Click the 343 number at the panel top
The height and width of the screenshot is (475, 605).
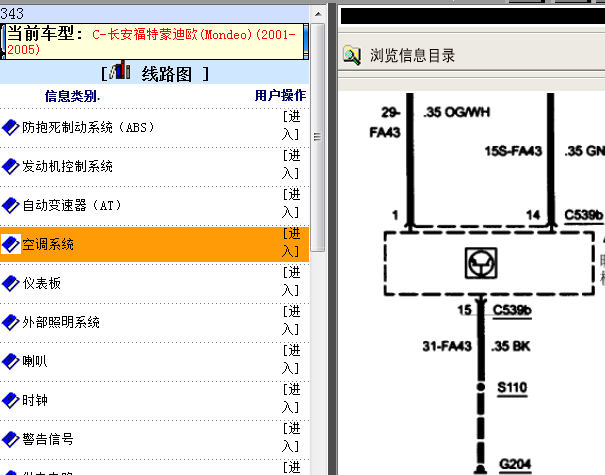point(12,14)
